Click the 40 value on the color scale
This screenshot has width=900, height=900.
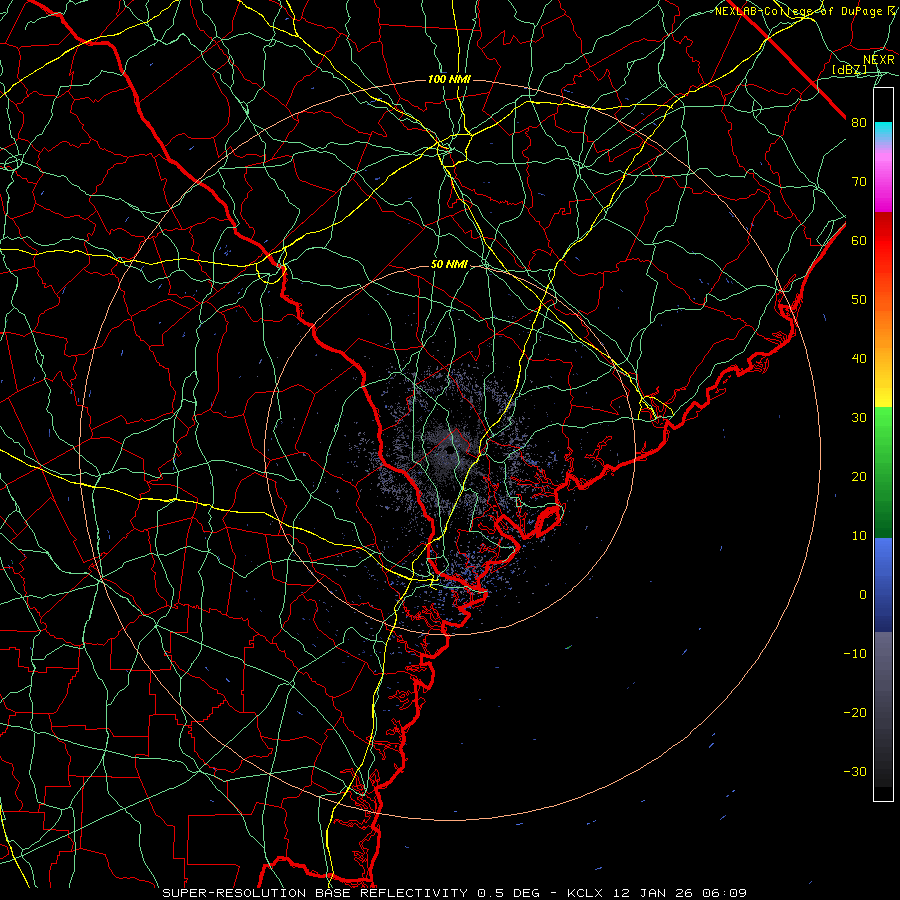pyautogui.click(x=859, y=359)
